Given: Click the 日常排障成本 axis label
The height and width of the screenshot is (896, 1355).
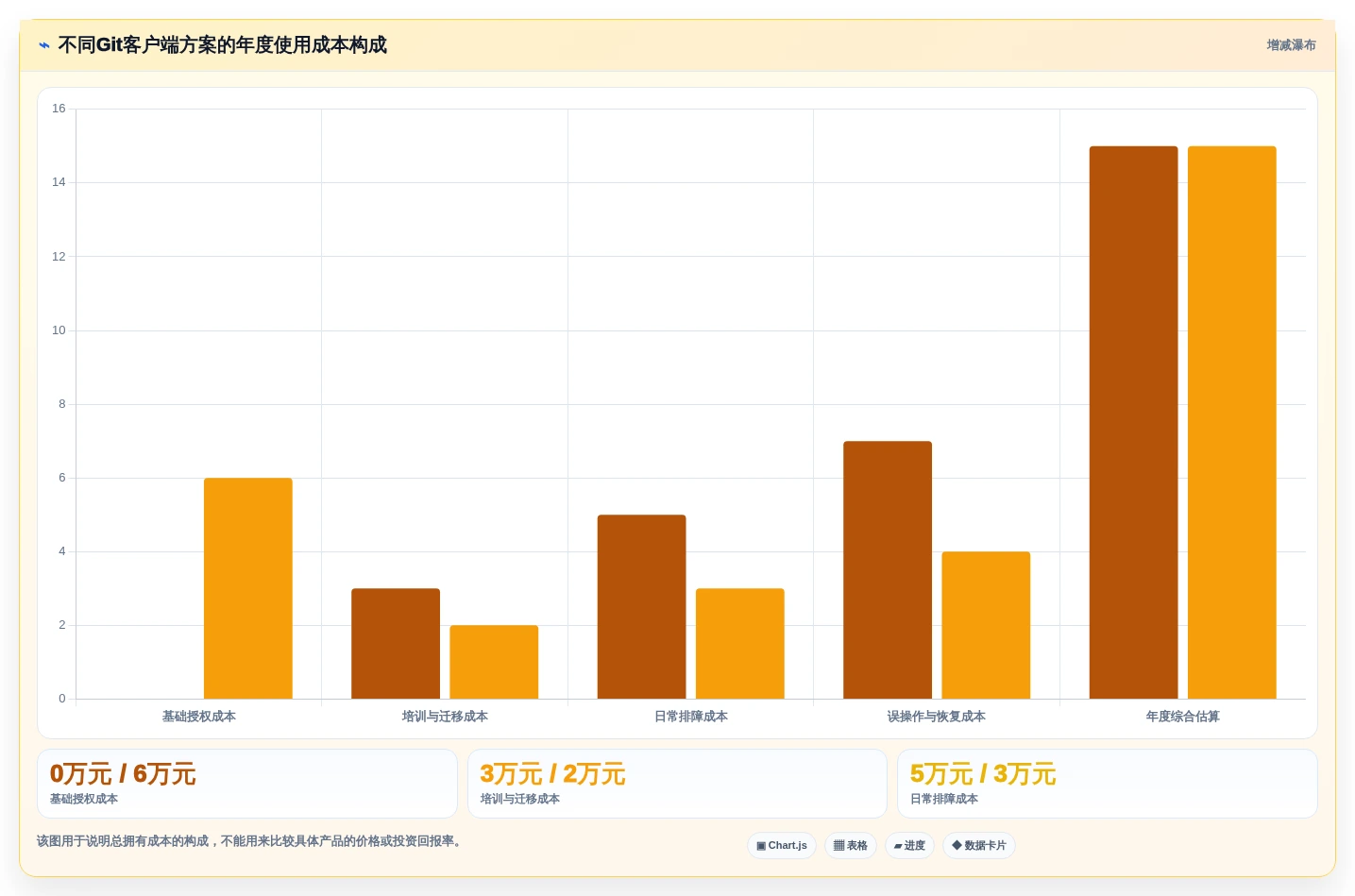Looking at the screenshot, I should (x=691, y=717).
